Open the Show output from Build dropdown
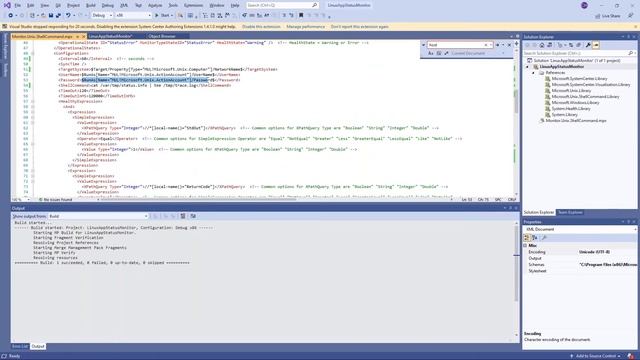Viewport: 640px width, 360px height. pyautogui.click(x=98, y=216)
